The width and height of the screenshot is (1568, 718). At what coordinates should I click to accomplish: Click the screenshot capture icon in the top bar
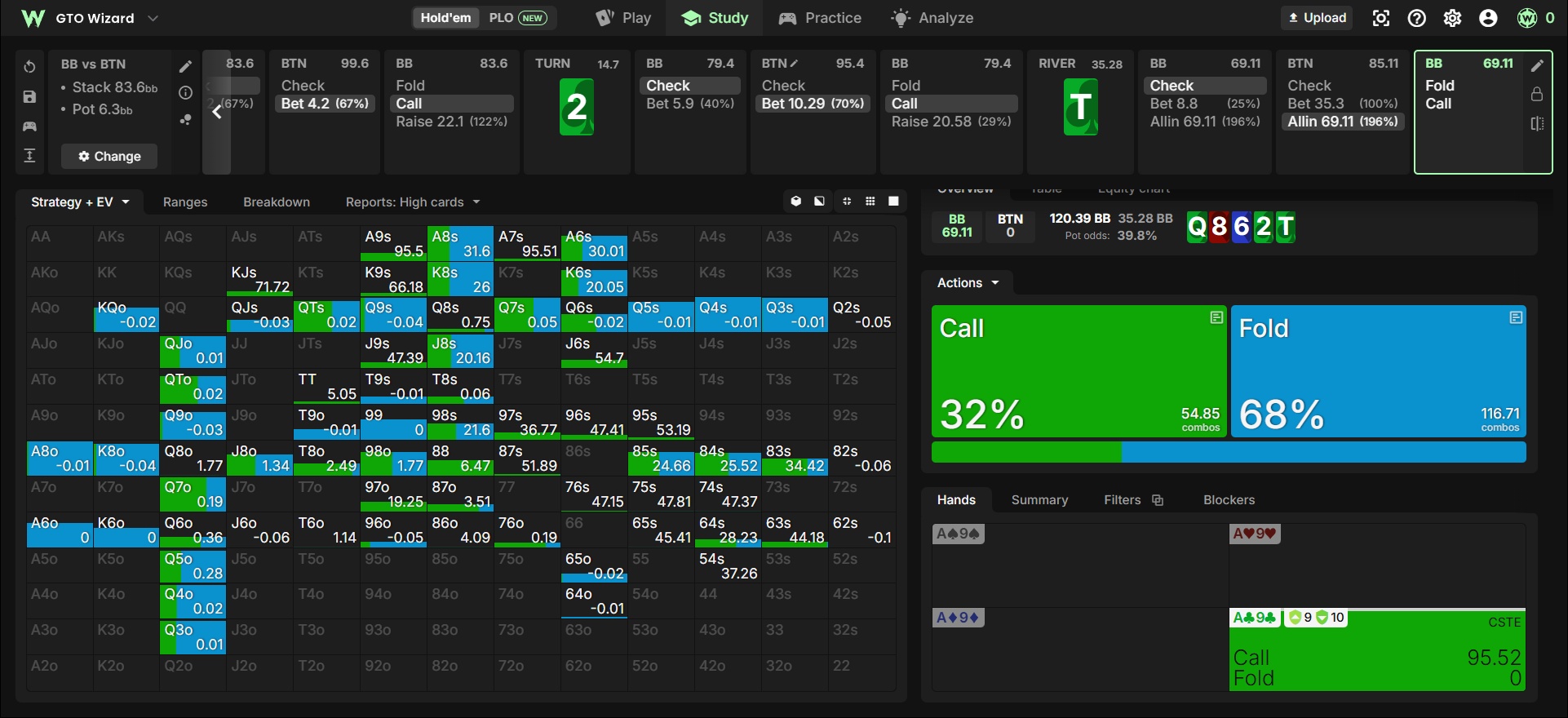(1381, 18)
